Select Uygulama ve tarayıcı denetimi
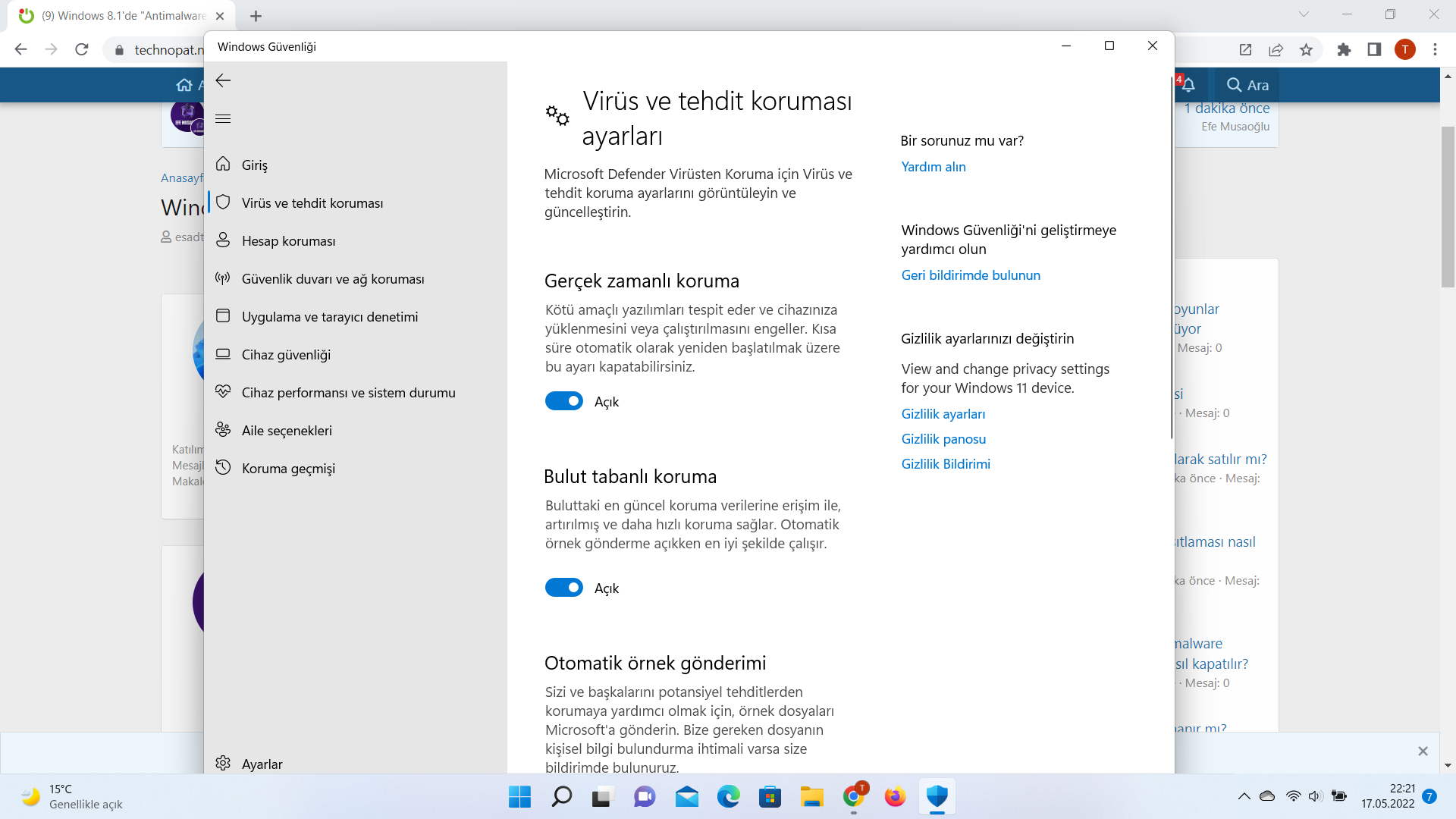Screen dimensions: 1456x819 (329, 317)
